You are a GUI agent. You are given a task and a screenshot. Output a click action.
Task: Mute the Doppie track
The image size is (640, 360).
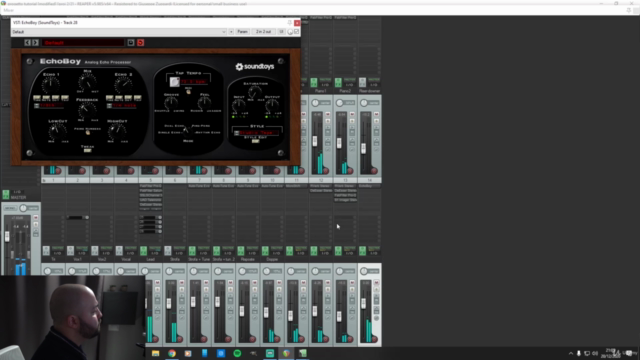coord(279,282)
